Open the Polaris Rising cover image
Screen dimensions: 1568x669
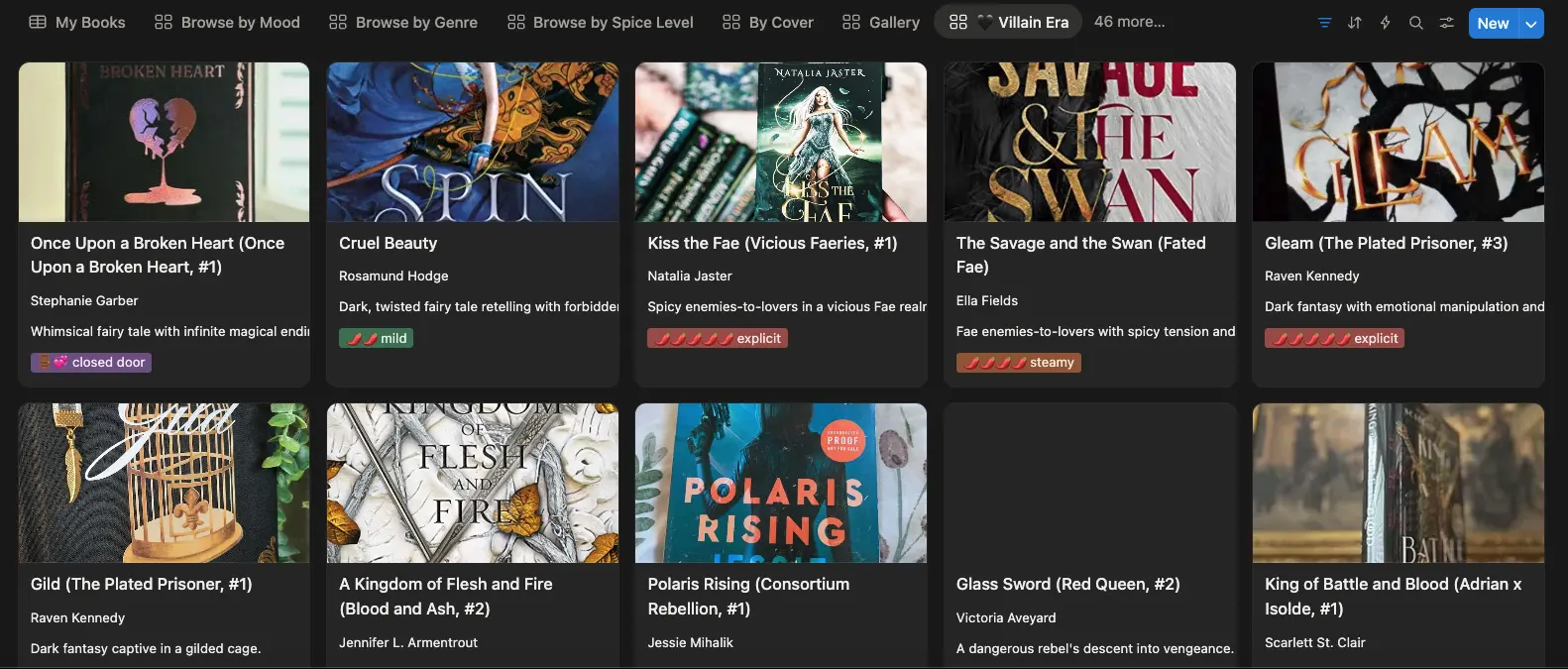[x=781, y=483]
